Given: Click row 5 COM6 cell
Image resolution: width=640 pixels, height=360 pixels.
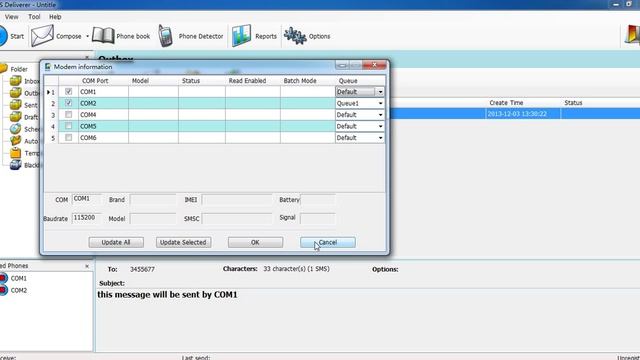Looking at the screenshot, I should pos(104,138).
